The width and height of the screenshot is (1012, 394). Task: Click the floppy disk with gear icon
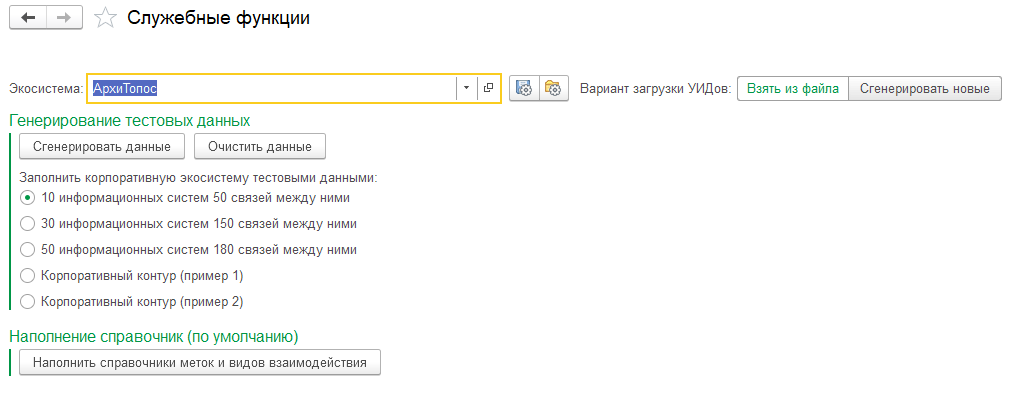[x=524, y=88]
